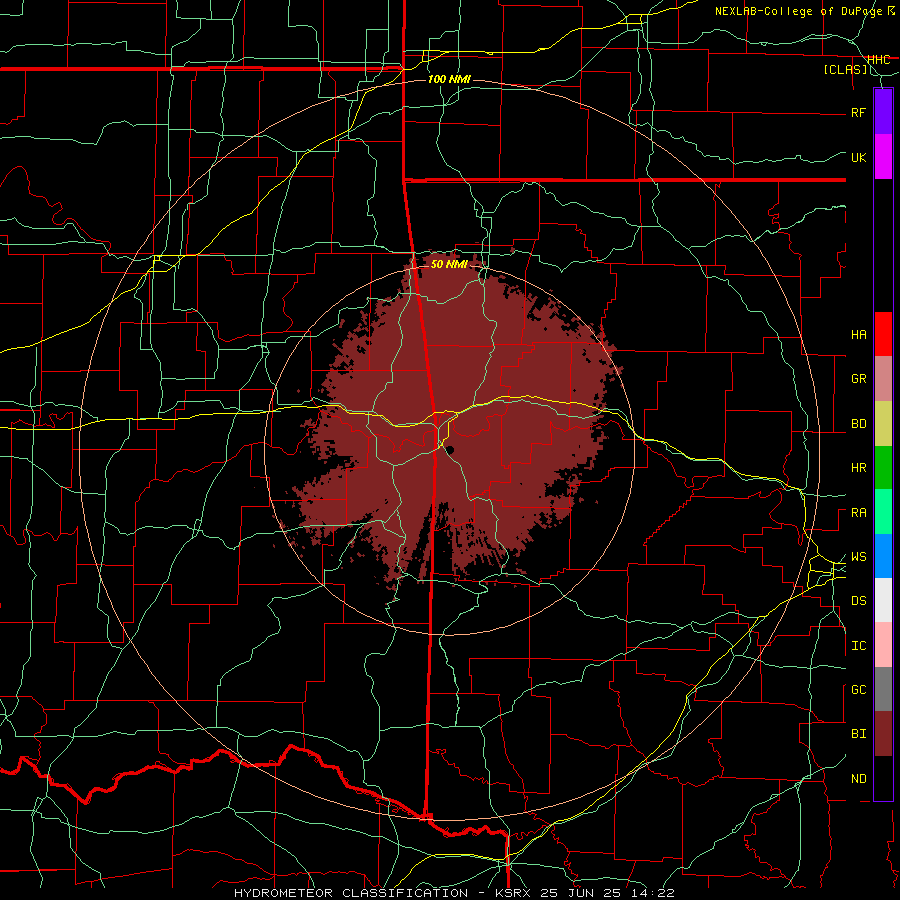This screenshot has height=900, width=900.
Task: Click the BD legend label
Action: tap(858, 424)
